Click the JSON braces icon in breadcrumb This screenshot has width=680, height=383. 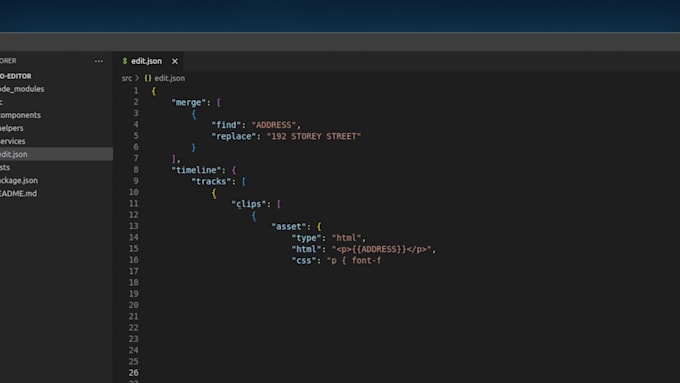(148, 78)
